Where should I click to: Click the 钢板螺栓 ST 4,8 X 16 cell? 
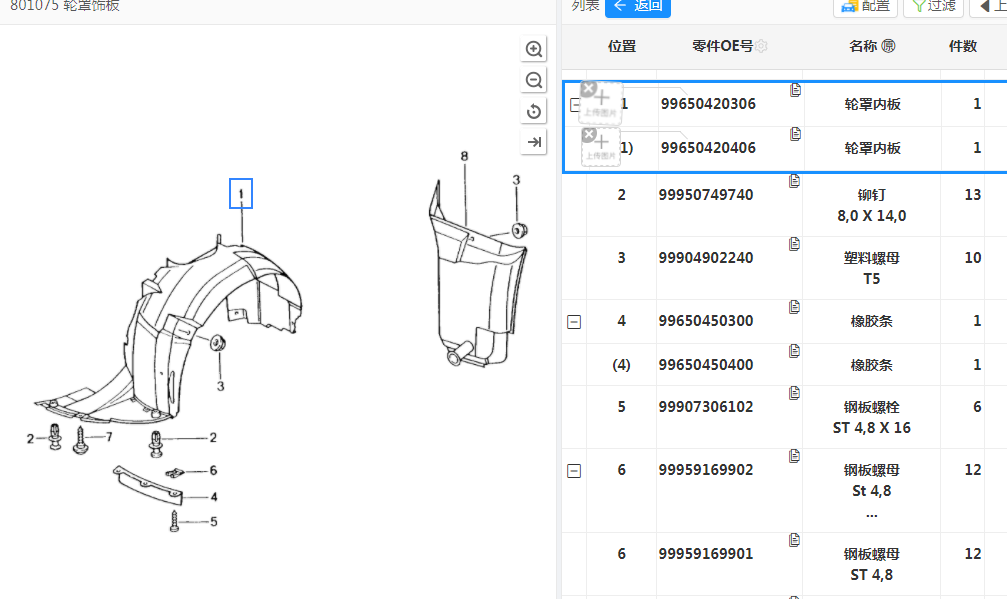click(871, 417)
